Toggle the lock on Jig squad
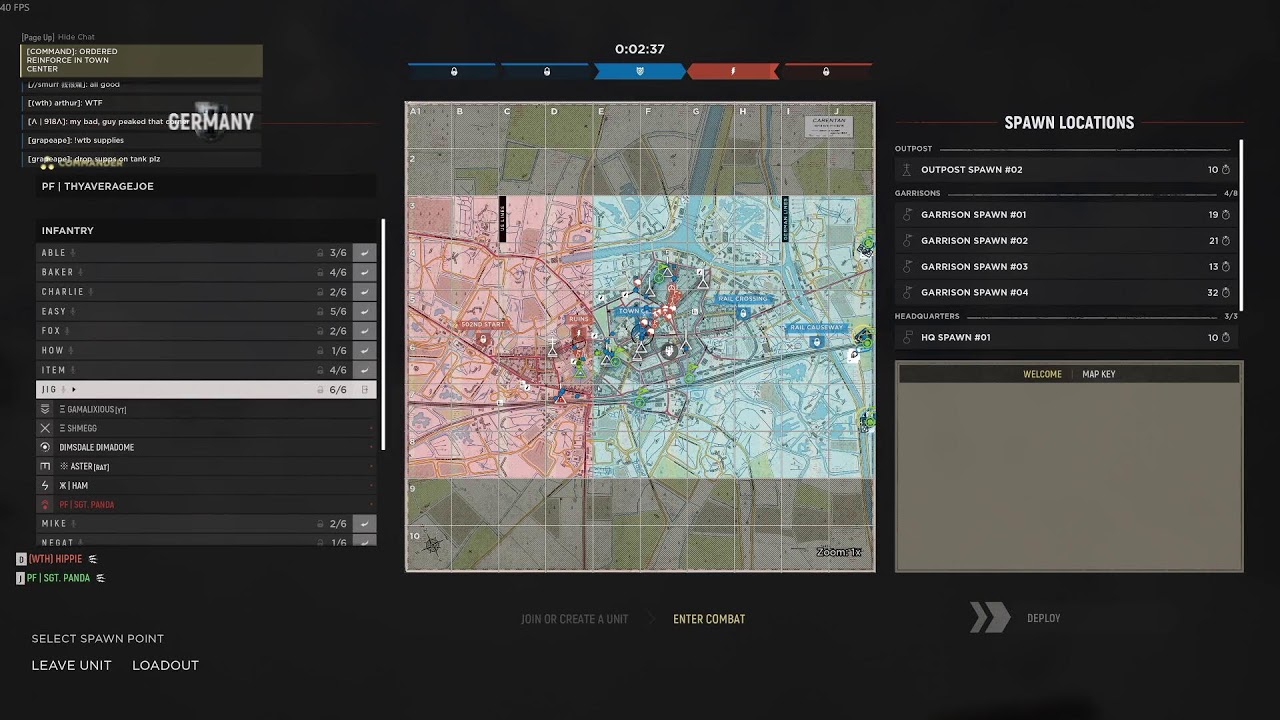 (321, 390)
